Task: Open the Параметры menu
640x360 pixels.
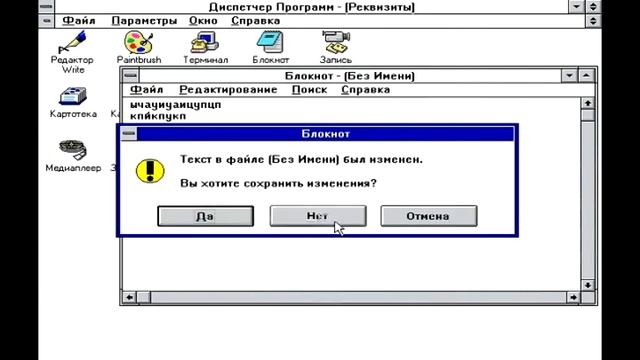Action: pyautogui.click(x=144, y=21)
